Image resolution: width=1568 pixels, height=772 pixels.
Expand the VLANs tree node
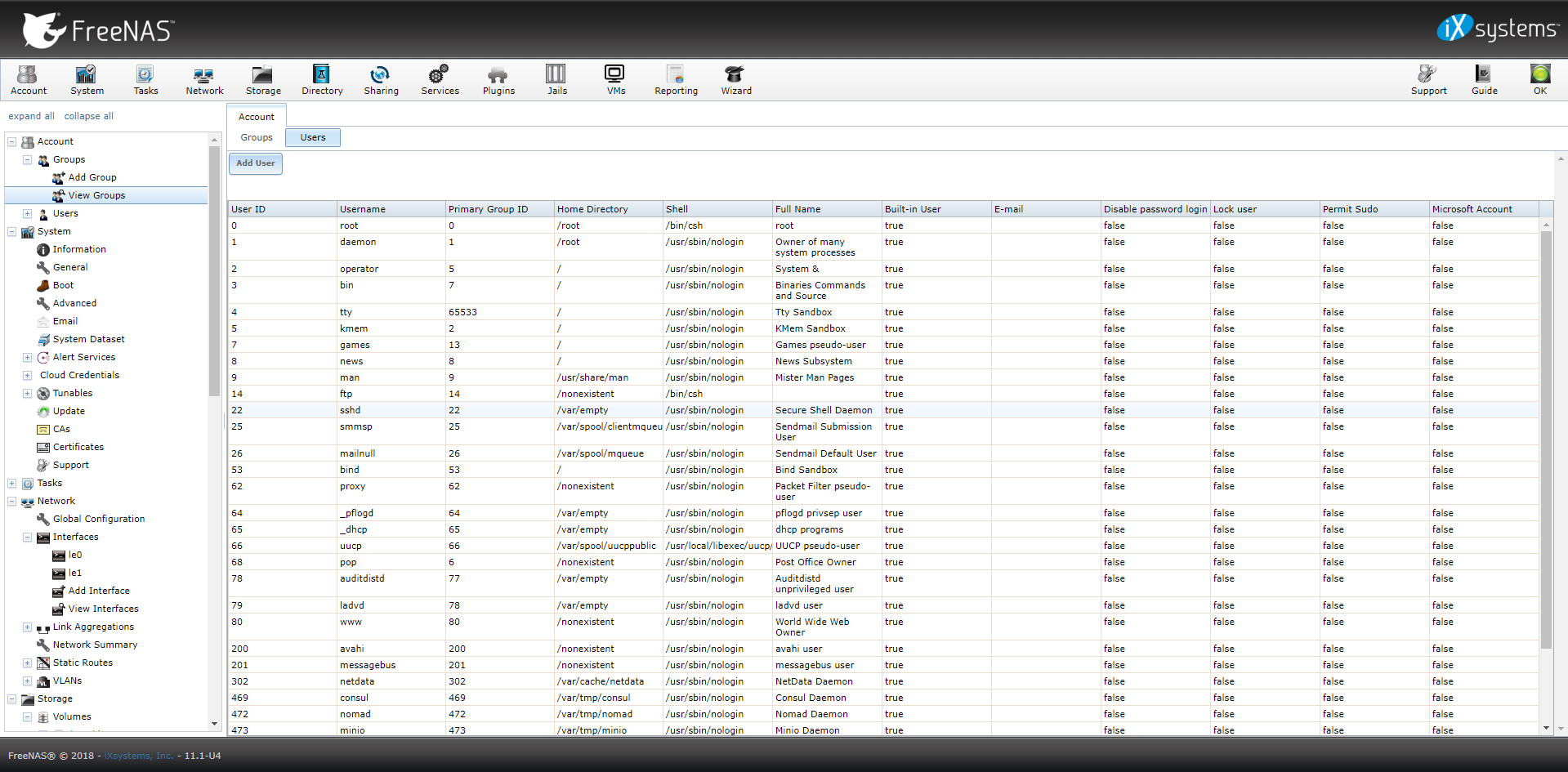tap(27, 681)
